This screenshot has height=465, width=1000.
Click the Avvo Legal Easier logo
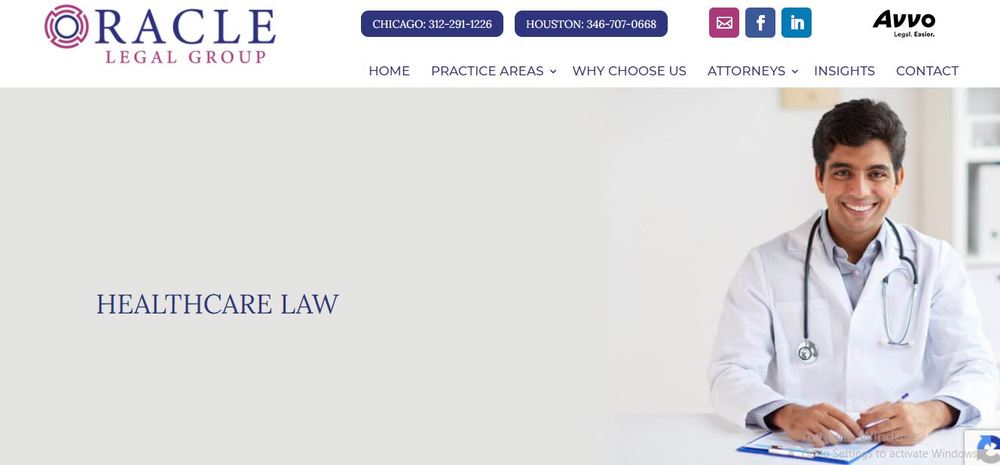coord(904,24)
